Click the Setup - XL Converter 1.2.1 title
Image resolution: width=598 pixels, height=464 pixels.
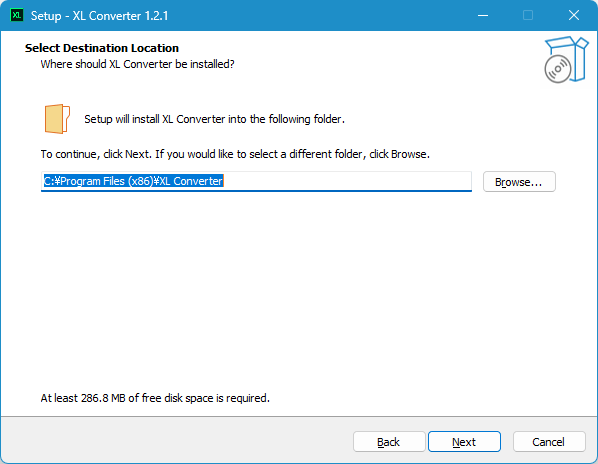[99, 16]
